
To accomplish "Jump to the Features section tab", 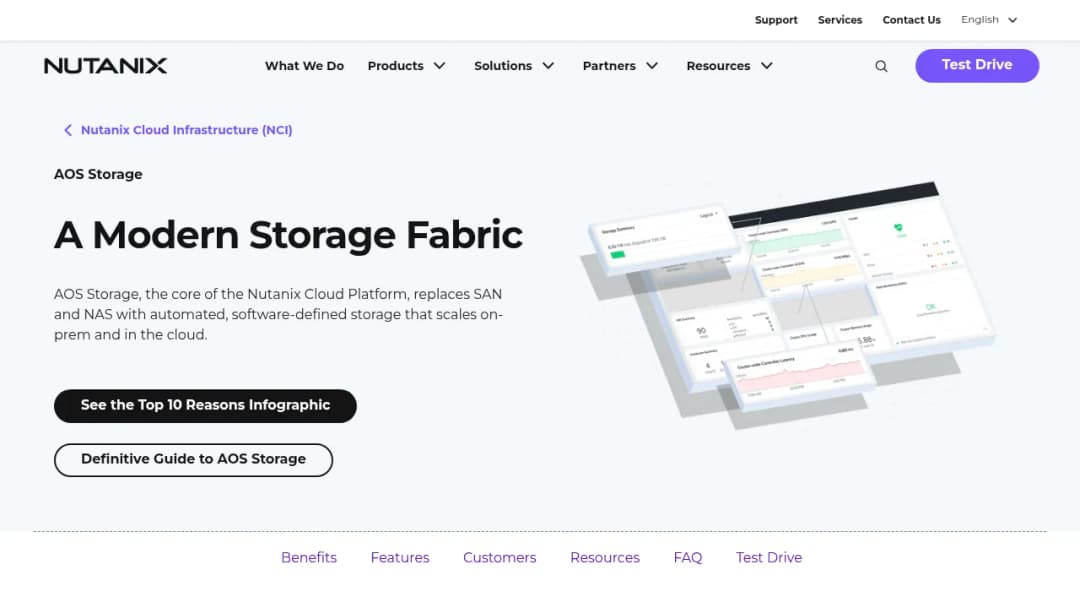I will tap(400, 558).
